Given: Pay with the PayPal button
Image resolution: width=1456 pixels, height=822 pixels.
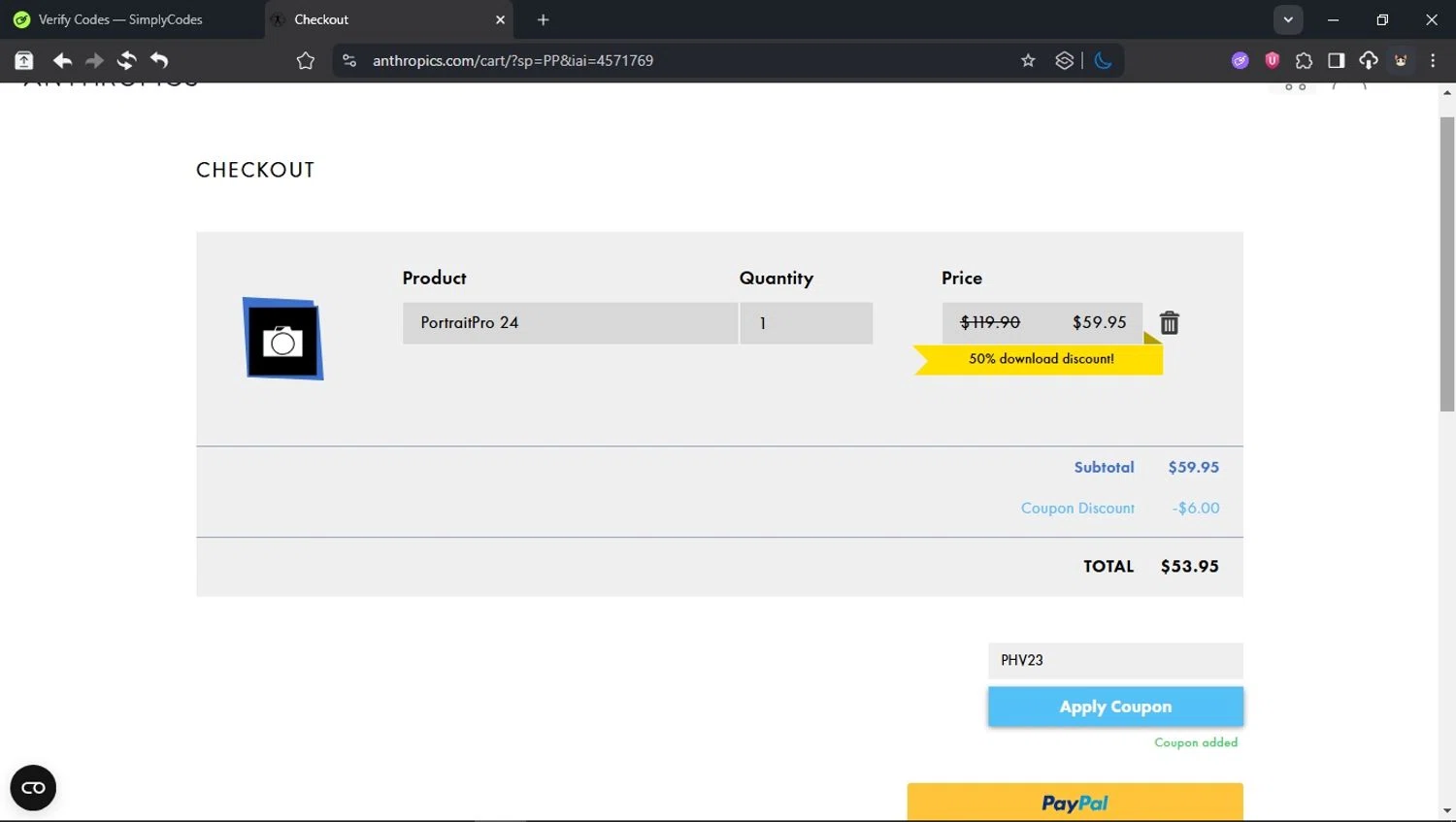Looking at the screenshot, I should coord(1075,803).
